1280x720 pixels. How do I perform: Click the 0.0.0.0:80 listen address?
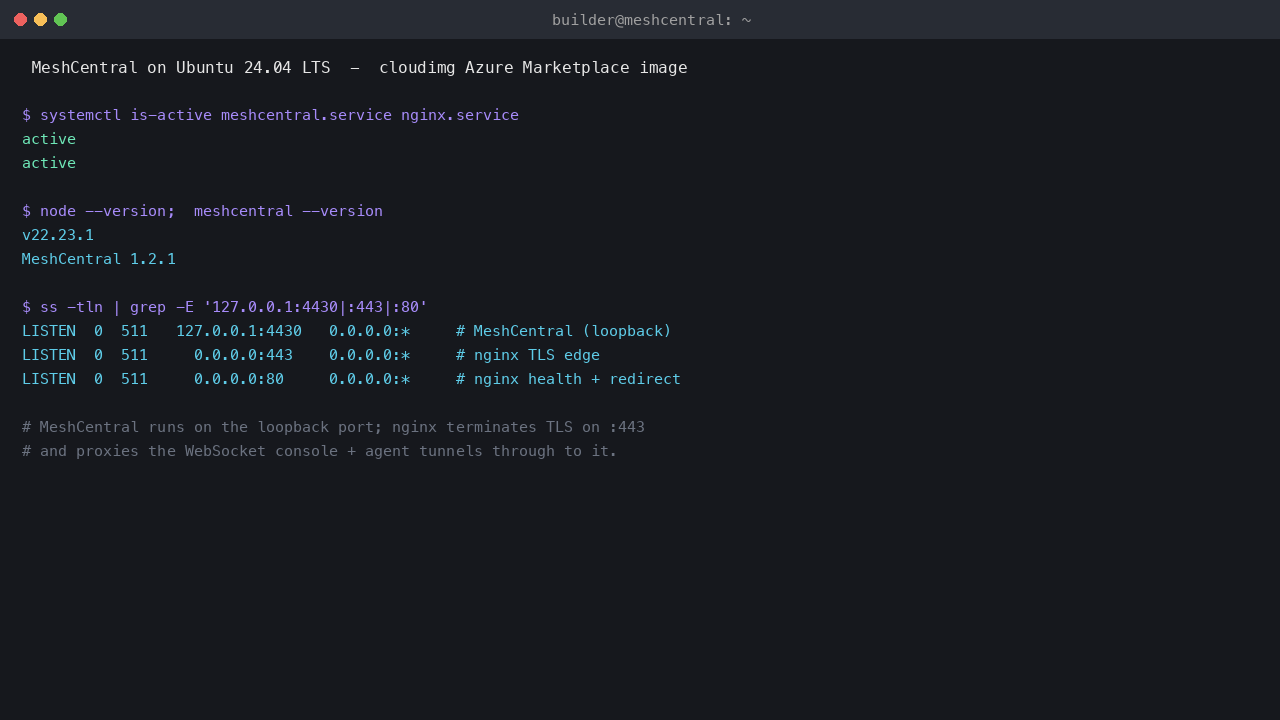(239, 379)
